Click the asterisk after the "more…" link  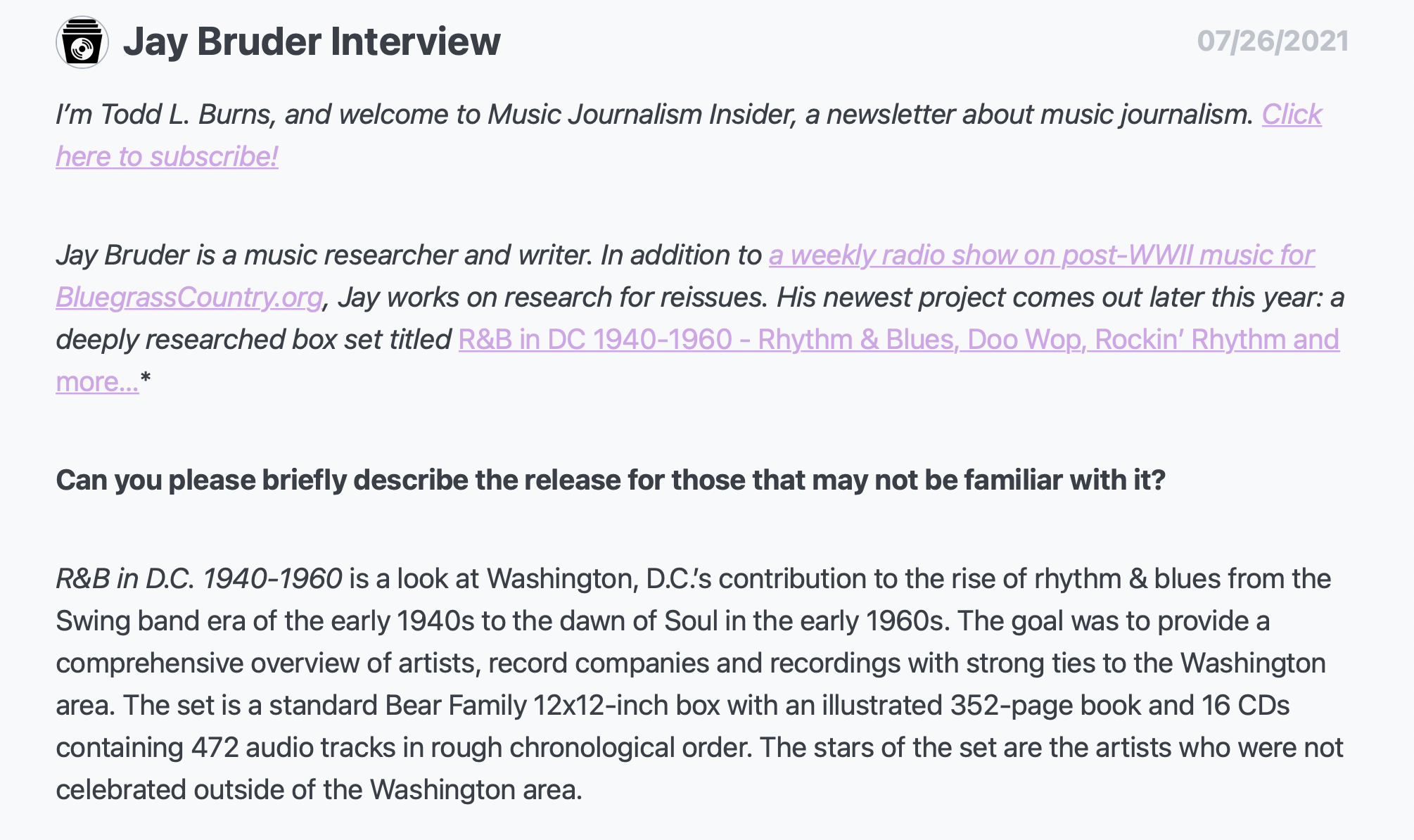[146, 381]
